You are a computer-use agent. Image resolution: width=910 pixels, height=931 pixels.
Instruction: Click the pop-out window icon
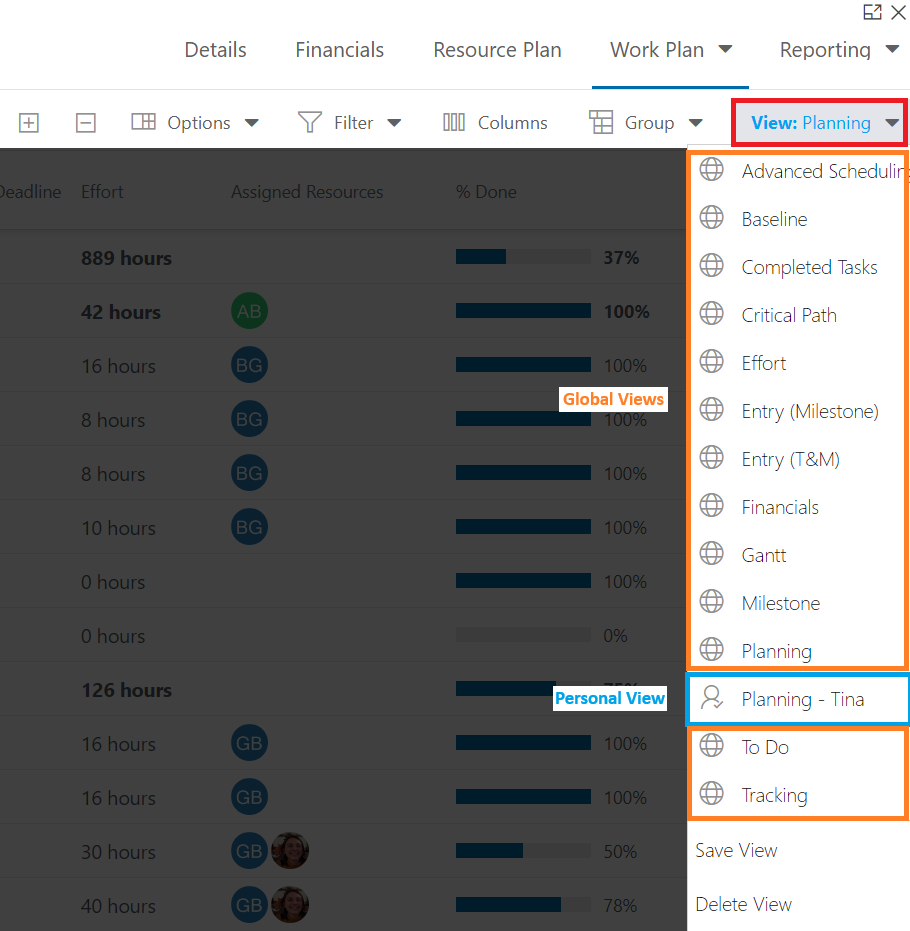click(x=872, y=12)
